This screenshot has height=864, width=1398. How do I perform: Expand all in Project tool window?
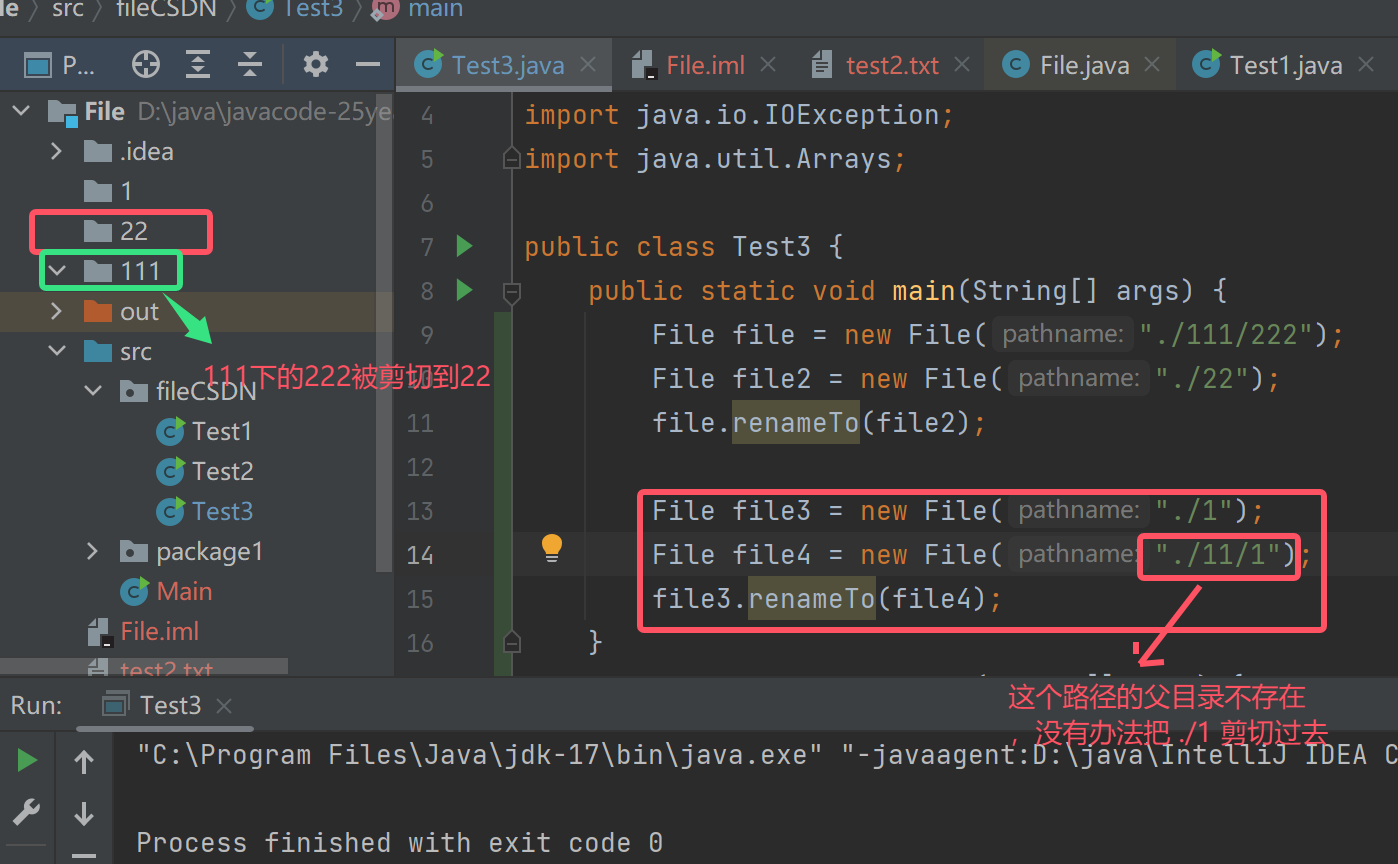(198, 65)
